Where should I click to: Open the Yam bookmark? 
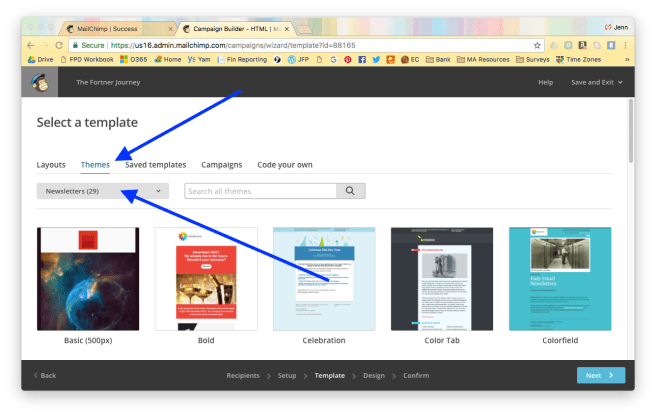point(199,59)
